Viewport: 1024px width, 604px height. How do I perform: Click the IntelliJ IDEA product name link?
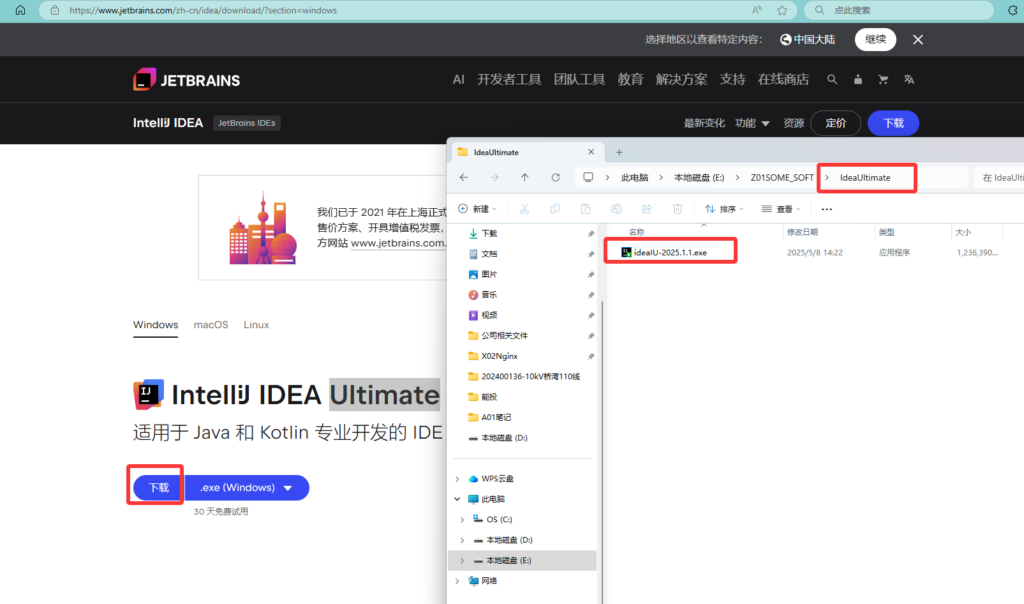(168, 123)
